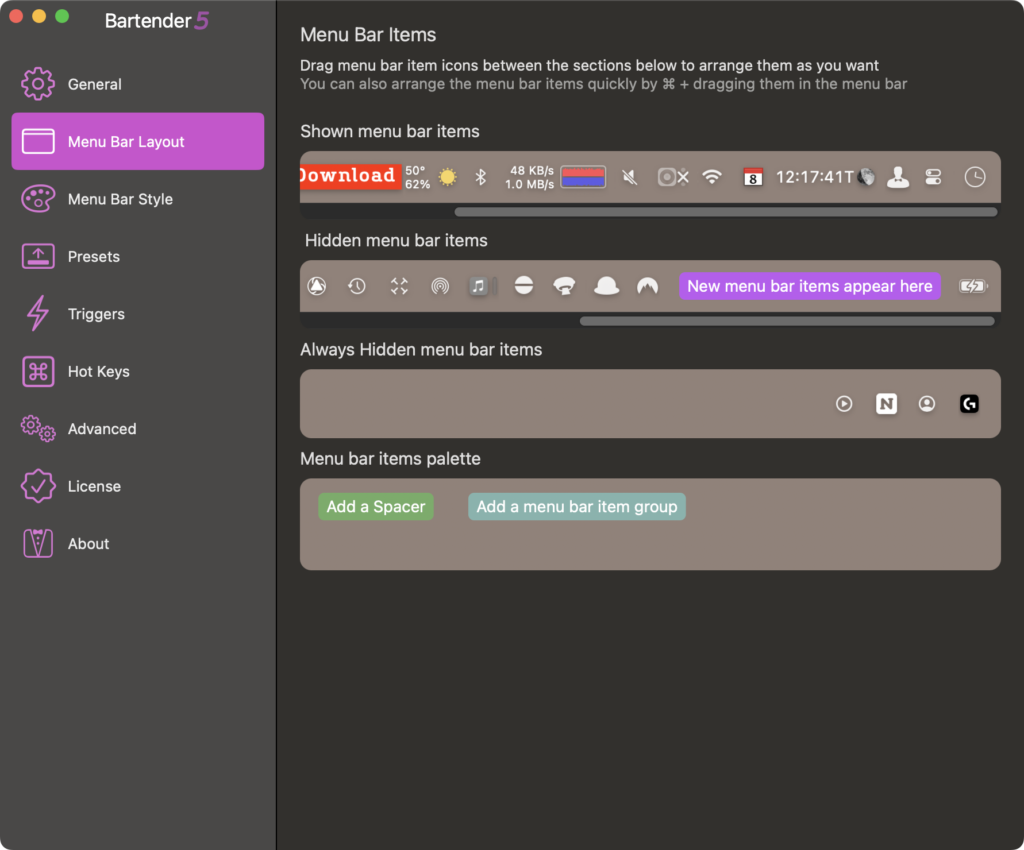This screenshot has height=850, width=1024.
Task: Click the play circle icon in always hidden
Action: (x=844, y=404)
